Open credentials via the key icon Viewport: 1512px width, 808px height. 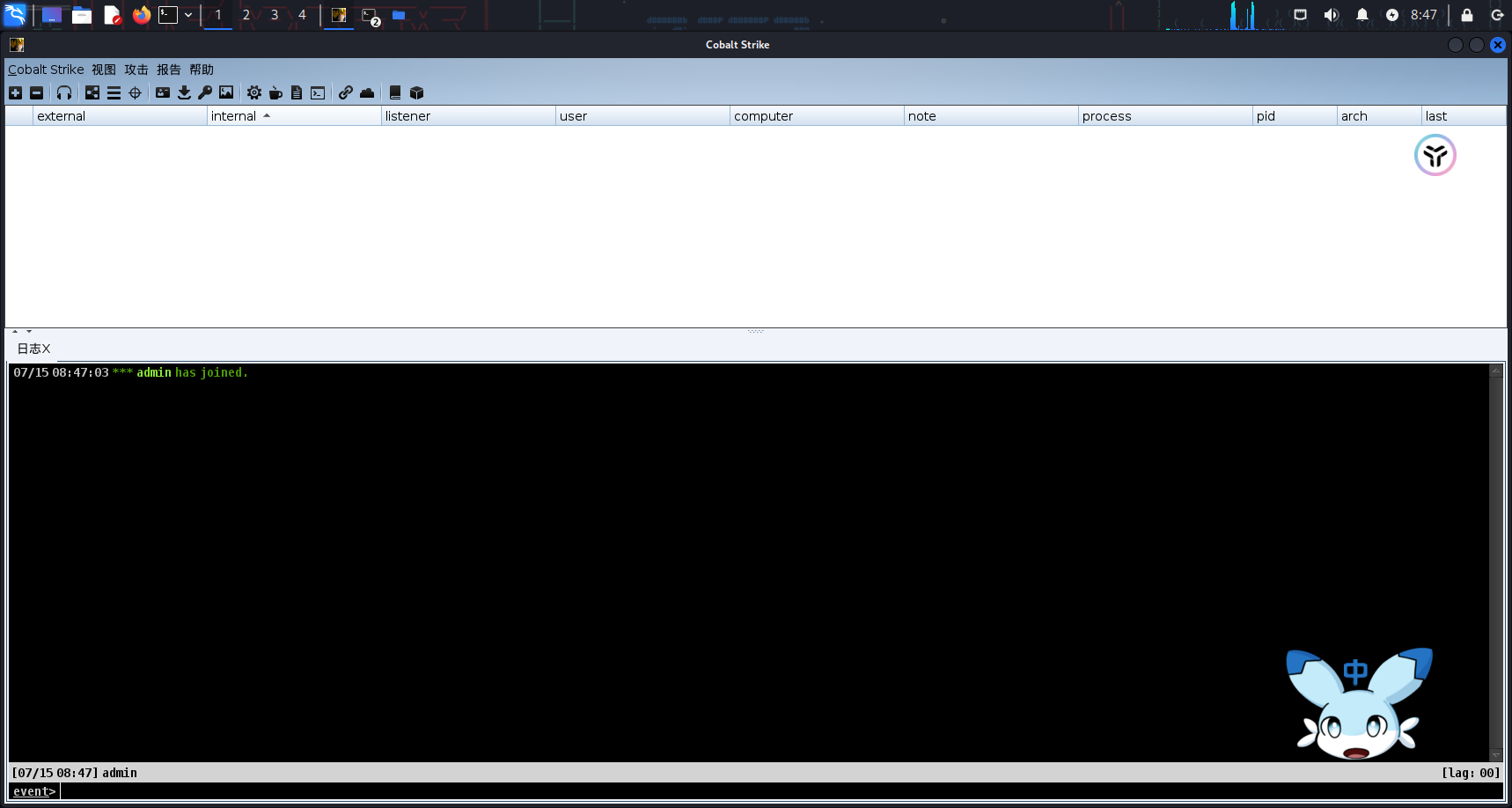pos(205,92)
